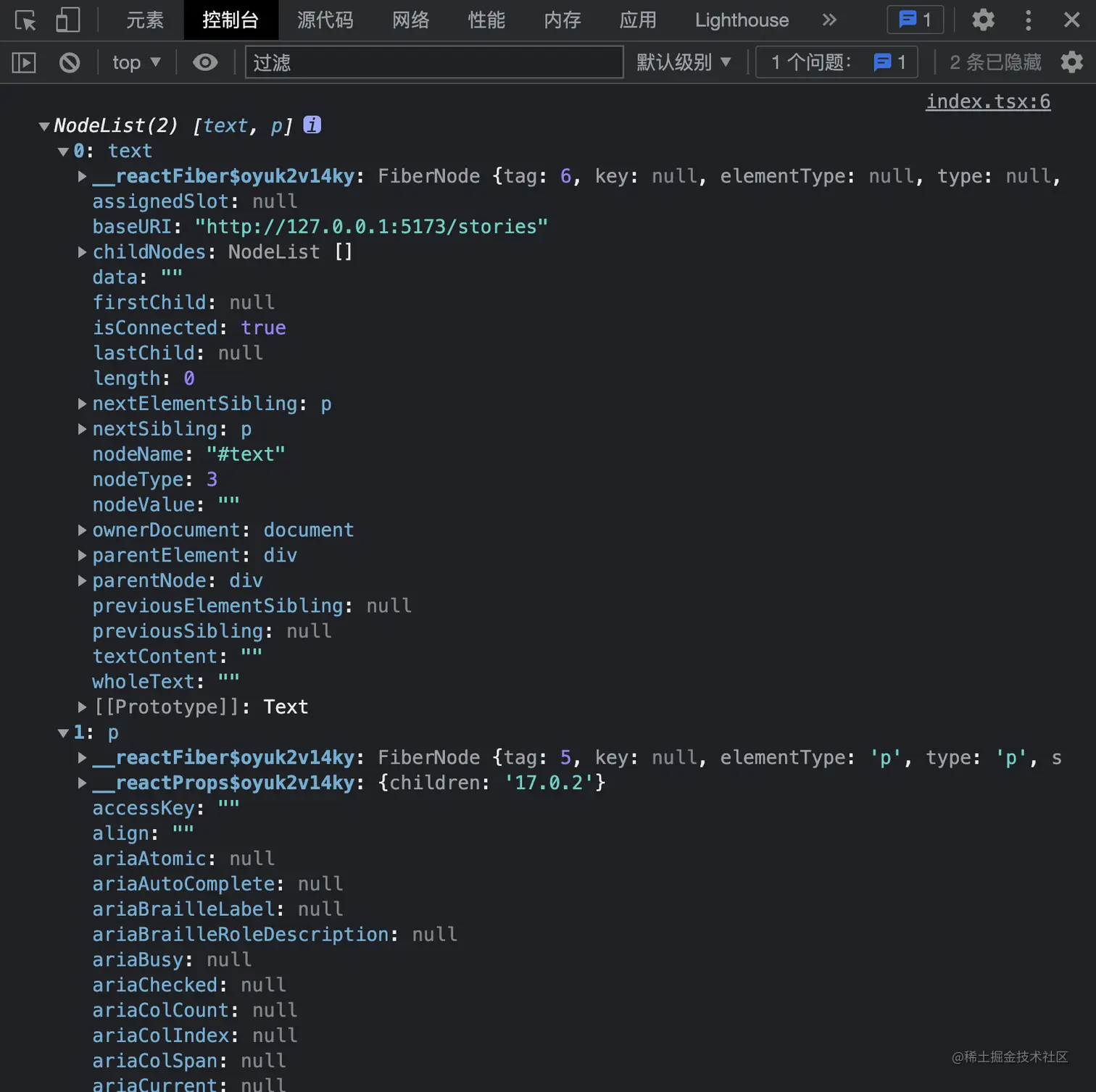The image size is (1096, 1092).
Task: Focus the 过滤 filter input field
Action: tap(434, 62)
